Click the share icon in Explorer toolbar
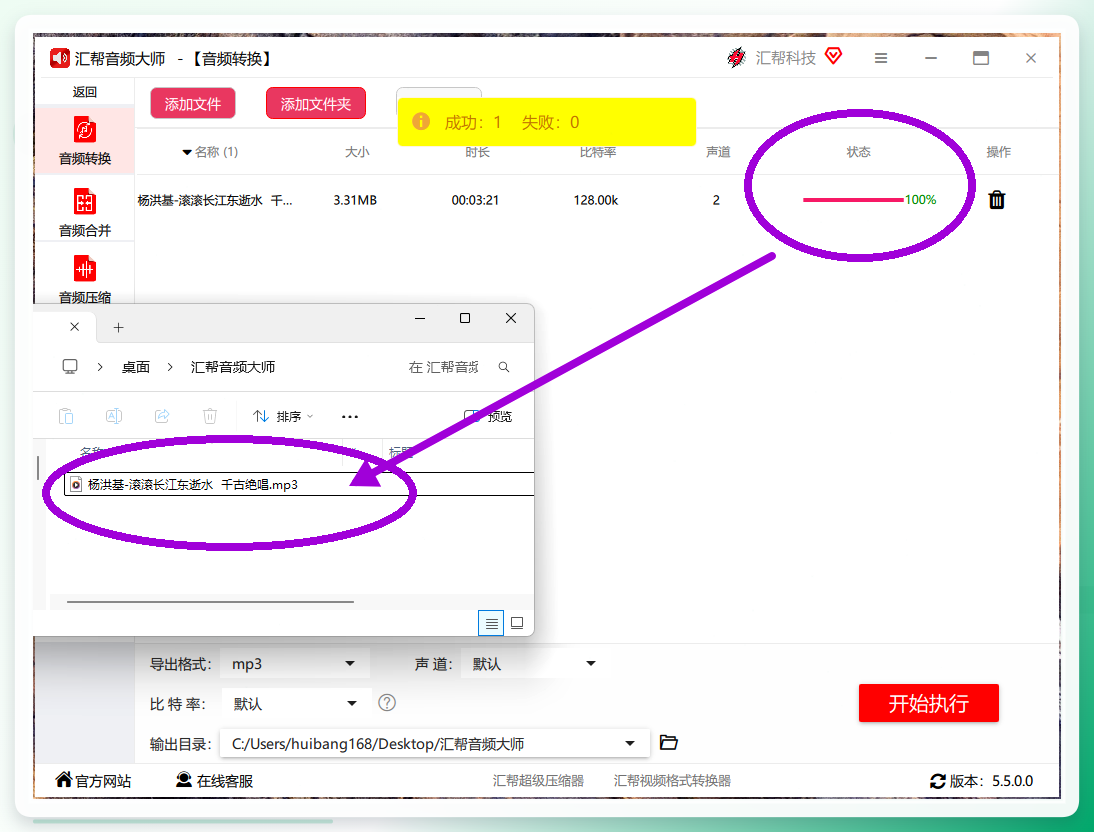Viewport: 1094px width, 832px height. 162,416
